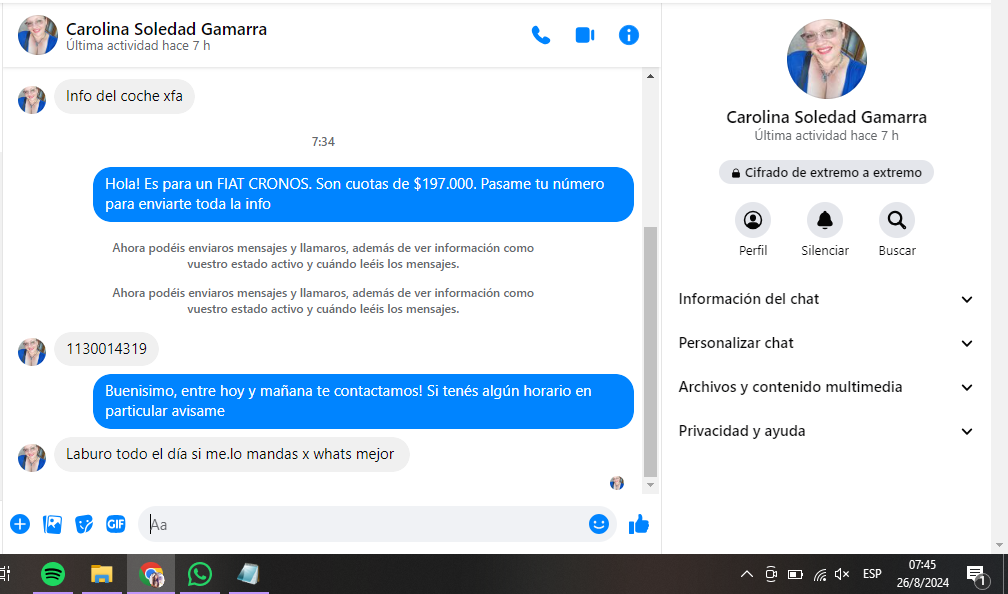
Task: Expand Privacidad y ayuda section
Action: [826, 431]
